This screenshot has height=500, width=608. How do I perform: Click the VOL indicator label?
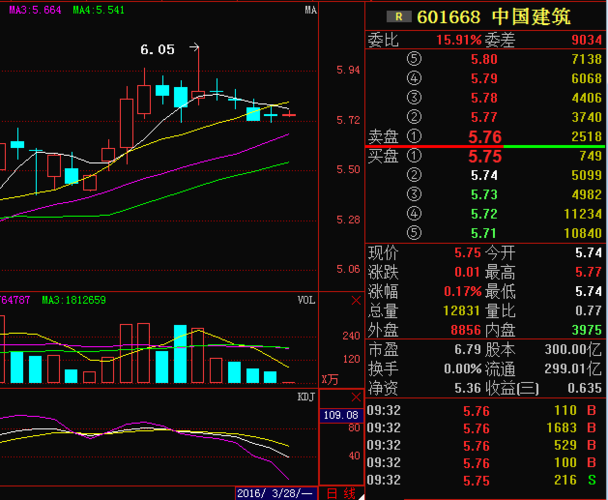(306, 301)
